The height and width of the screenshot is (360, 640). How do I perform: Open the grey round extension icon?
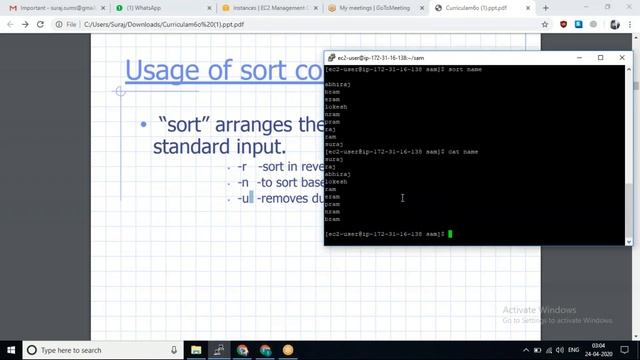[593, 24]
